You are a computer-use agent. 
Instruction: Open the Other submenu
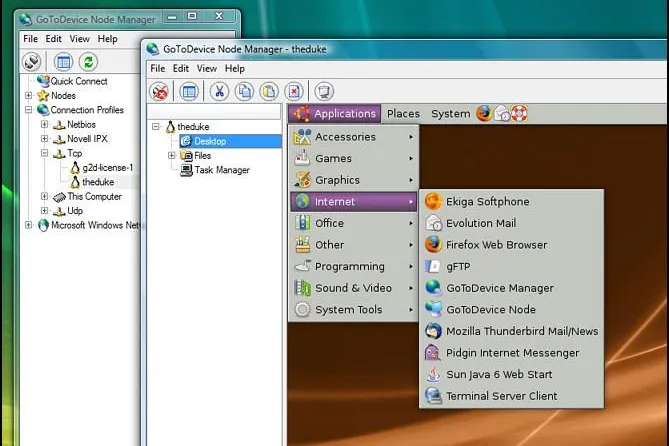pyautogui.click(x=354, y=245)
